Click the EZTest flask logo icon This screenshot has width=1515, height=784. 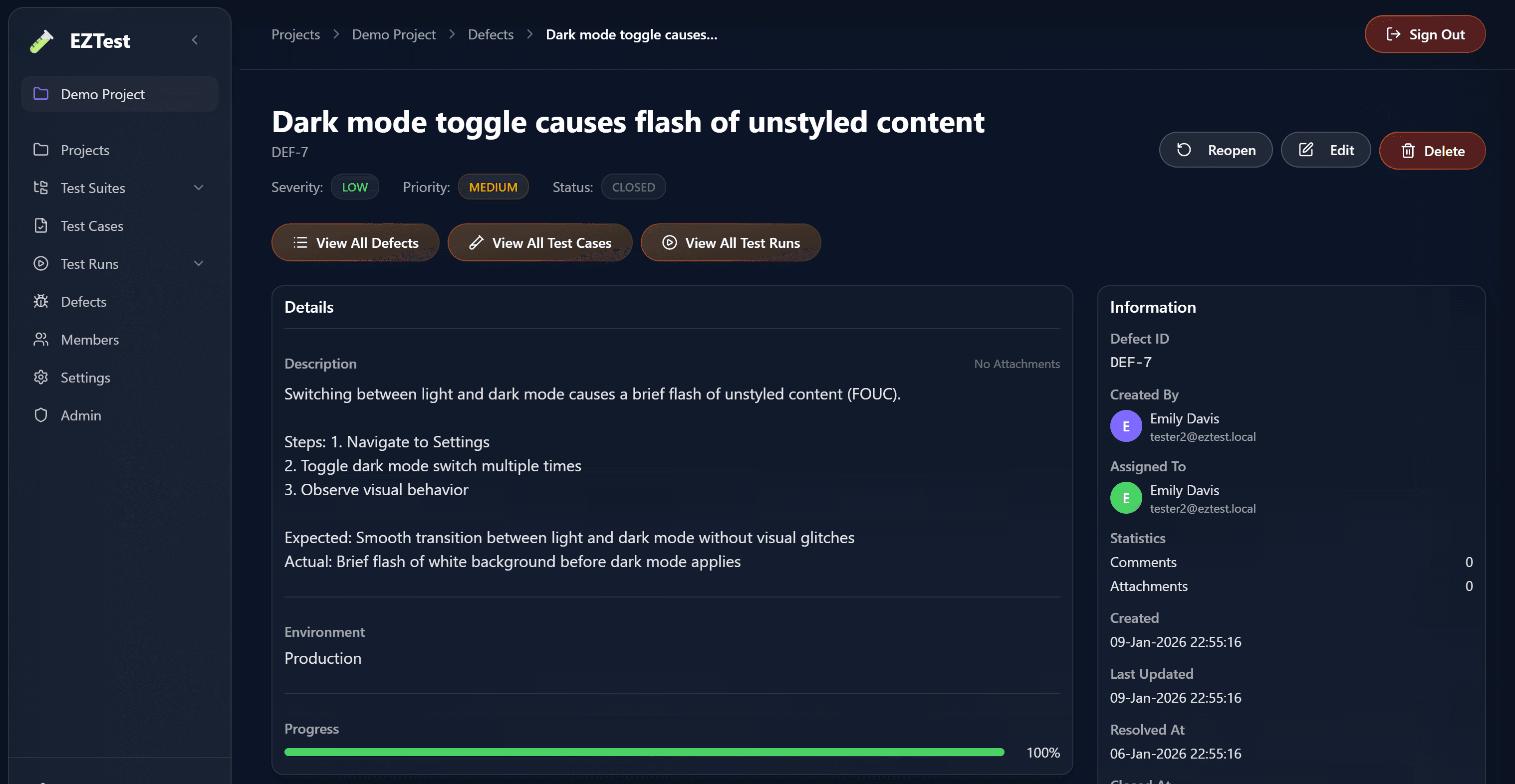[42, 41]
